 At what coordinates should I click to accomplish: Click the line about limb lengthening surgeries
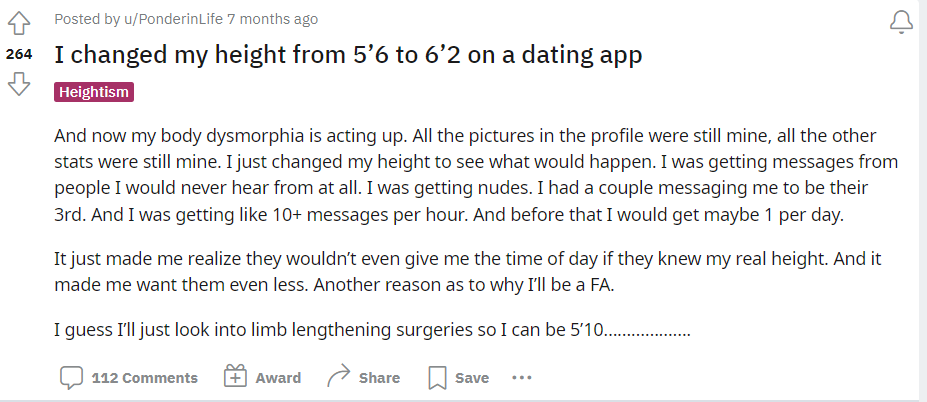372,329
